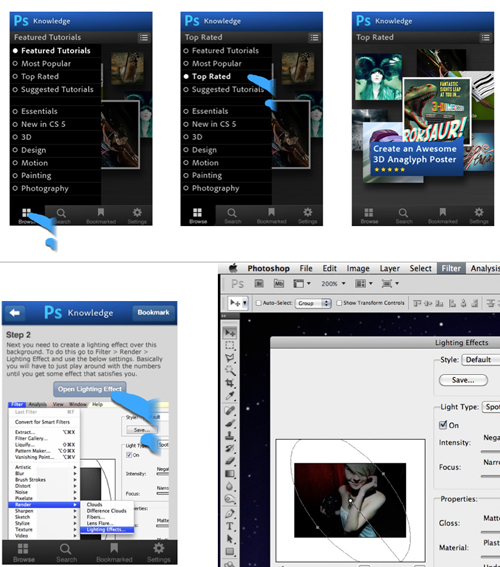Click the Focus slider track
Image resolution: width=500 pixels, height=567 pixels.
(x=490, y=476)
